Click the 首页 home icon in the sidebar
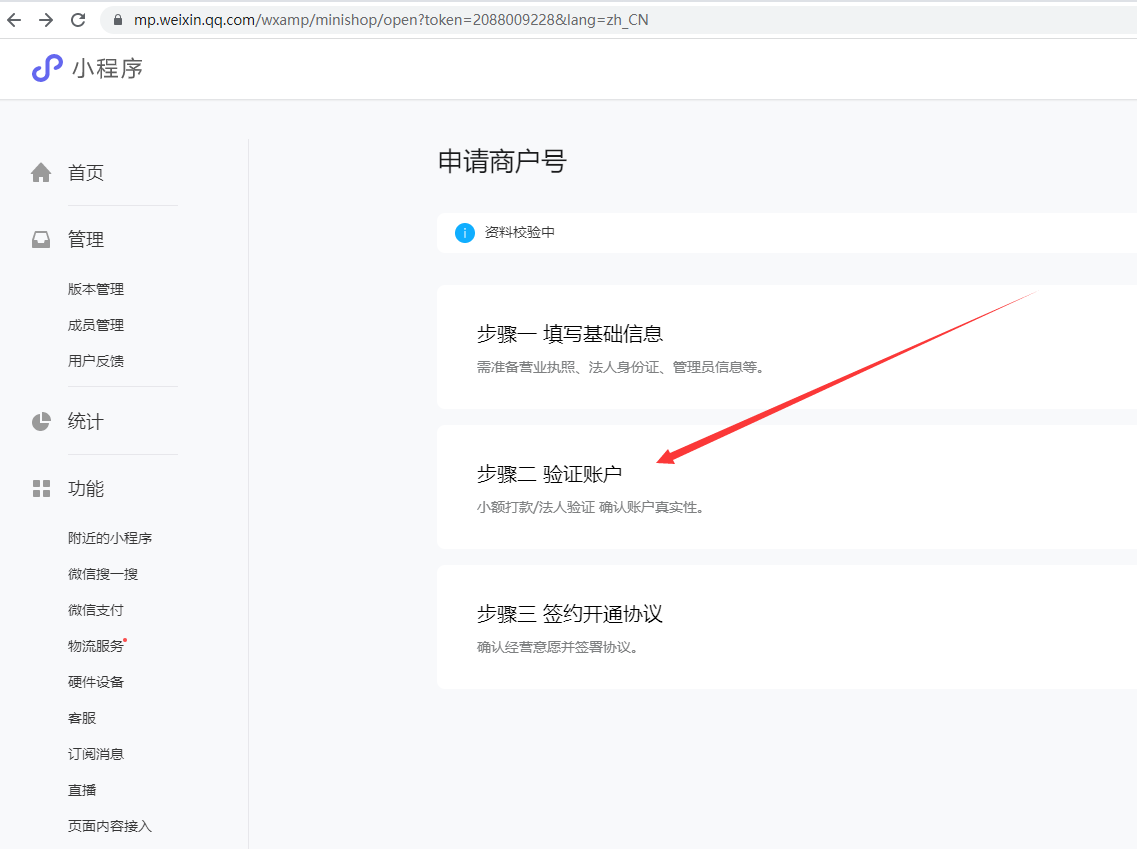Image resolution: width=1137 pixels, height=849 pixels. click(41, 173)
